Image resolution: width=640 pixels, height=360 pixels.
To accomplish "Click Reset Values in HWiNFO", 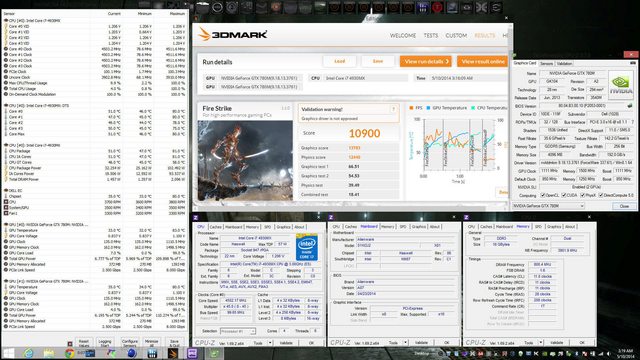I will 84,343.
